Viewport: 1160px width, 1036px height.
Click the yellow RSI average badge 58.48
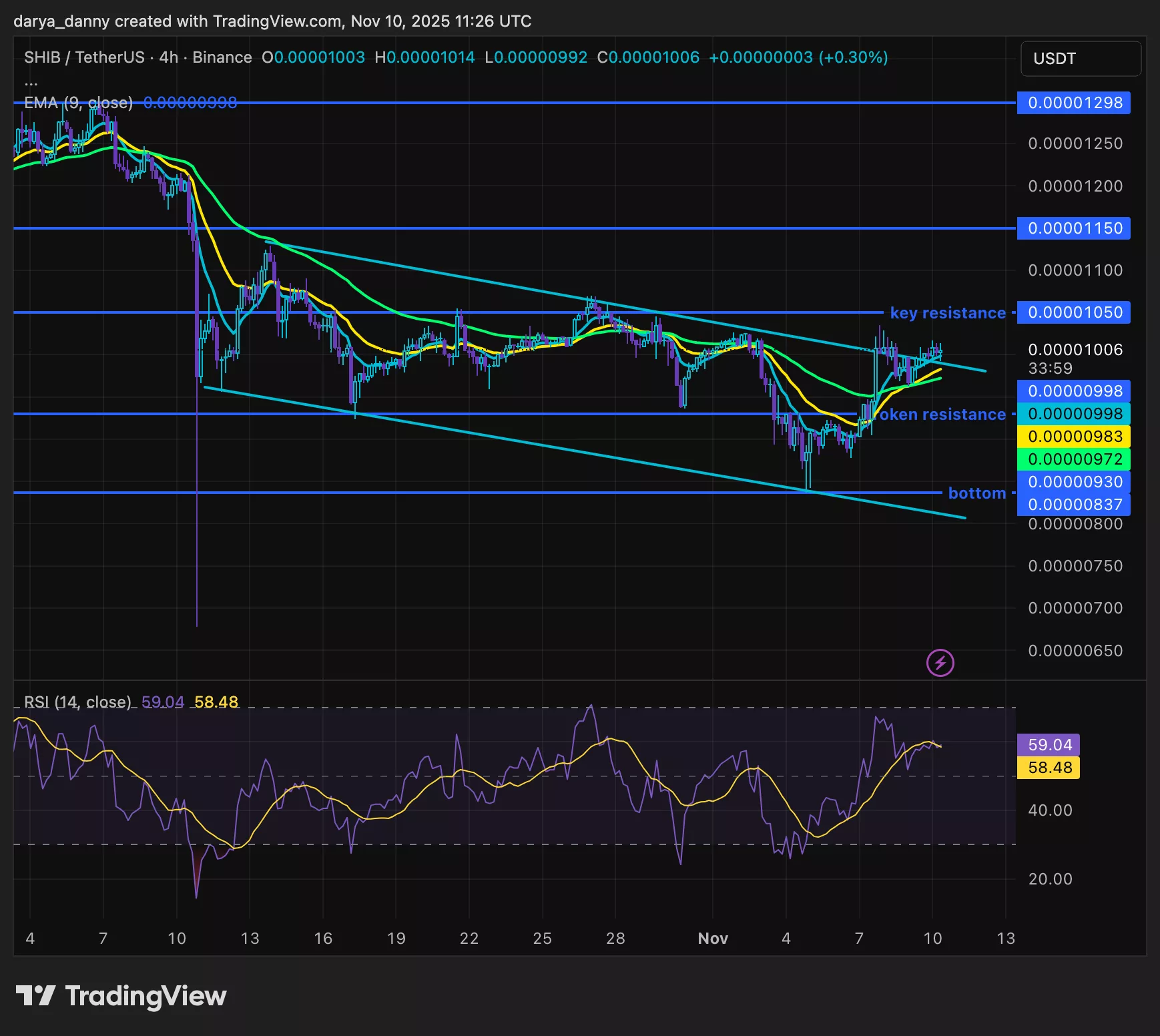pos(1049,768)
